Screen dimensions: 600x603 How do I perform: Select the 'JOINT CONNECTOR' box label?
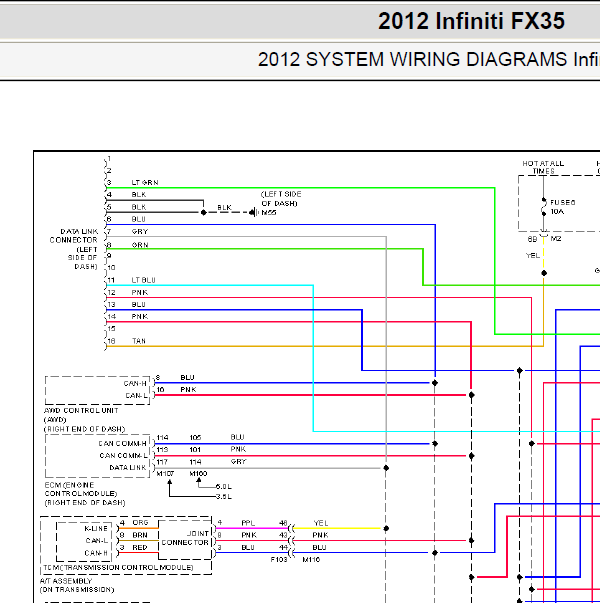click(x=185, y=538)
